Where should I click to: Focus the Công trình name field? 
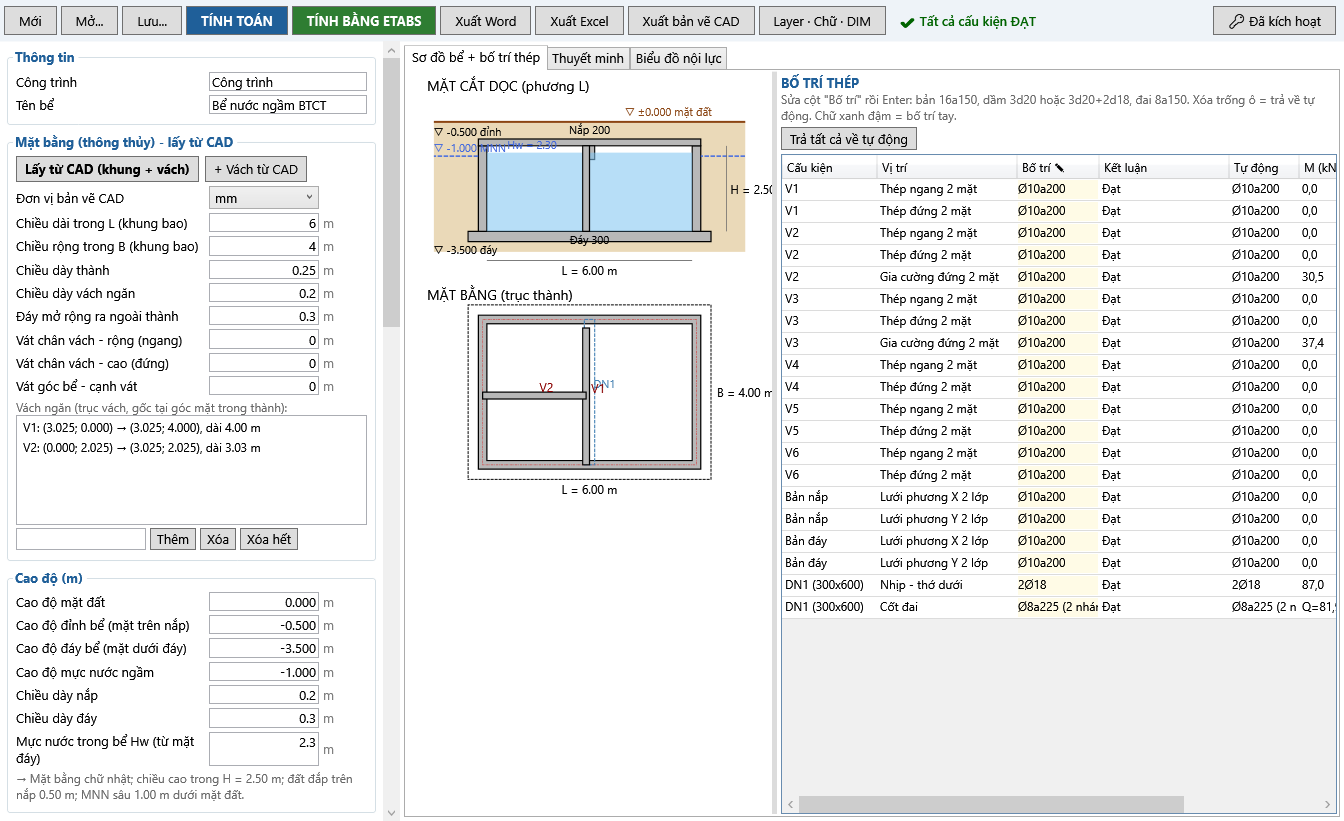[288, 82]
